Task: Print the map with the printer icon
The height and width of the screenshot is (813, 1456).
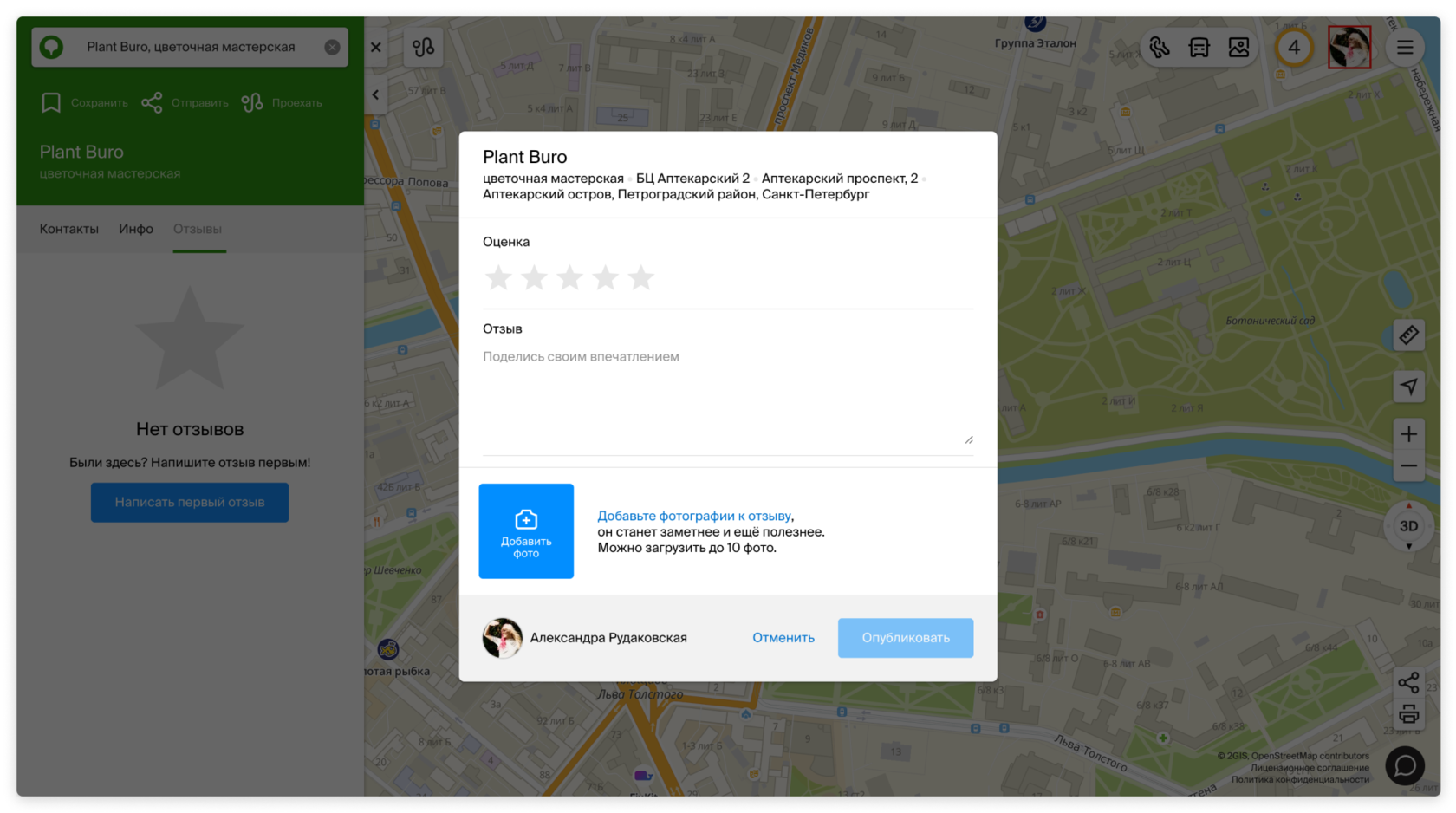Action: pos(1409,715)
